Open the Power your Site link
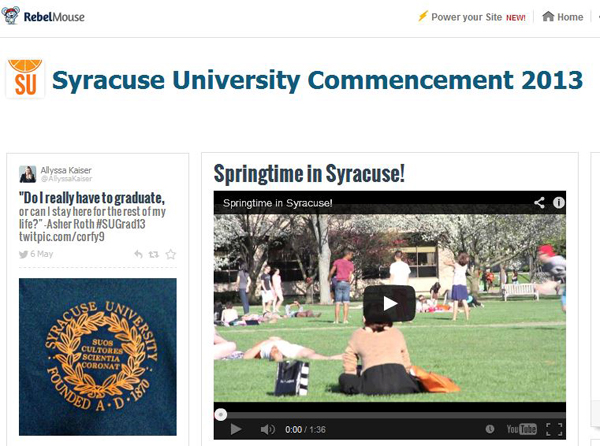Screen dimensions: 600x446 pyautogui.click(x=466, y=17)
